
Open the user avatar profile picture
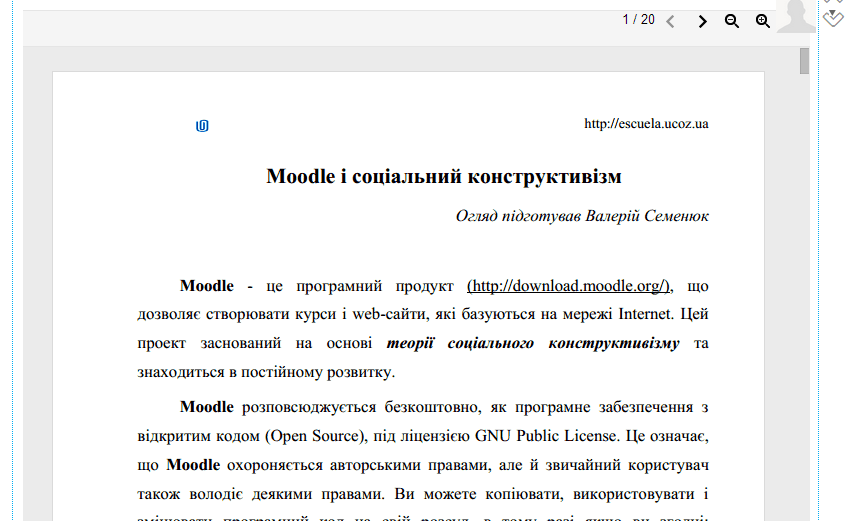pyautogui.click(x=796, y=16)
